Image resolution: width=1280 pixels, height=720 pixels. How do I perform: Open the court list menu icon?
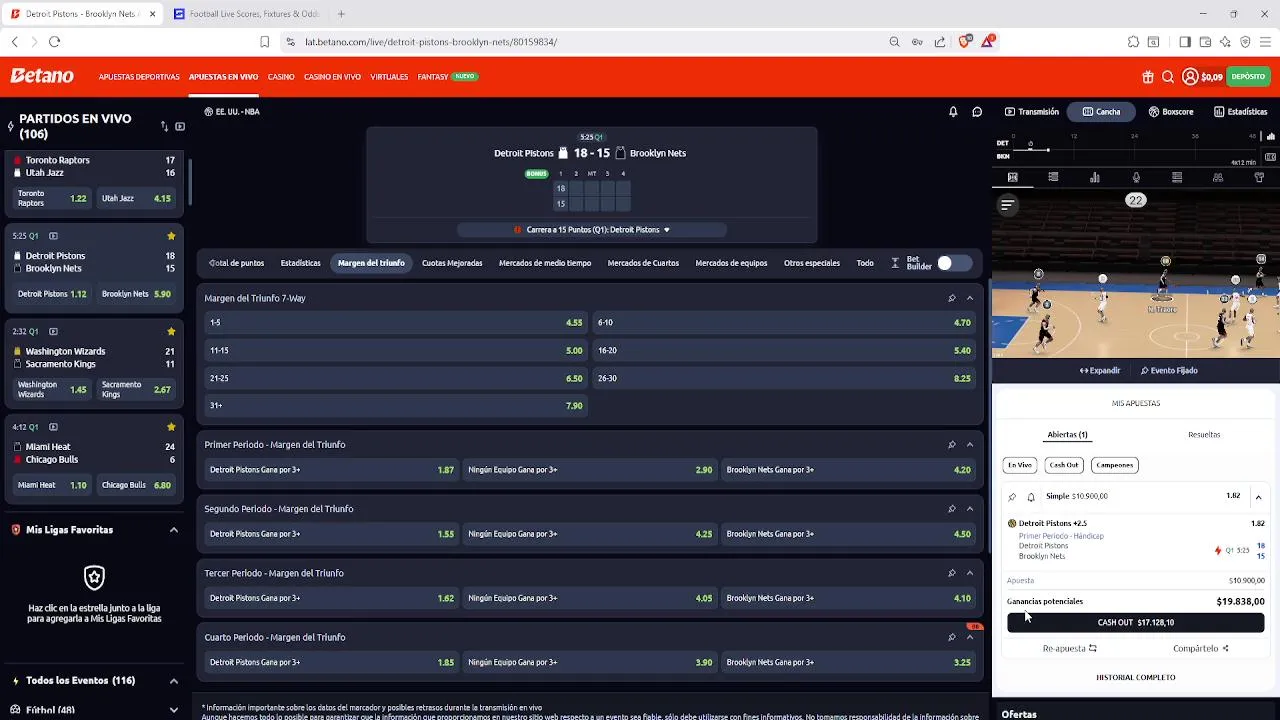click(1008, 205)
